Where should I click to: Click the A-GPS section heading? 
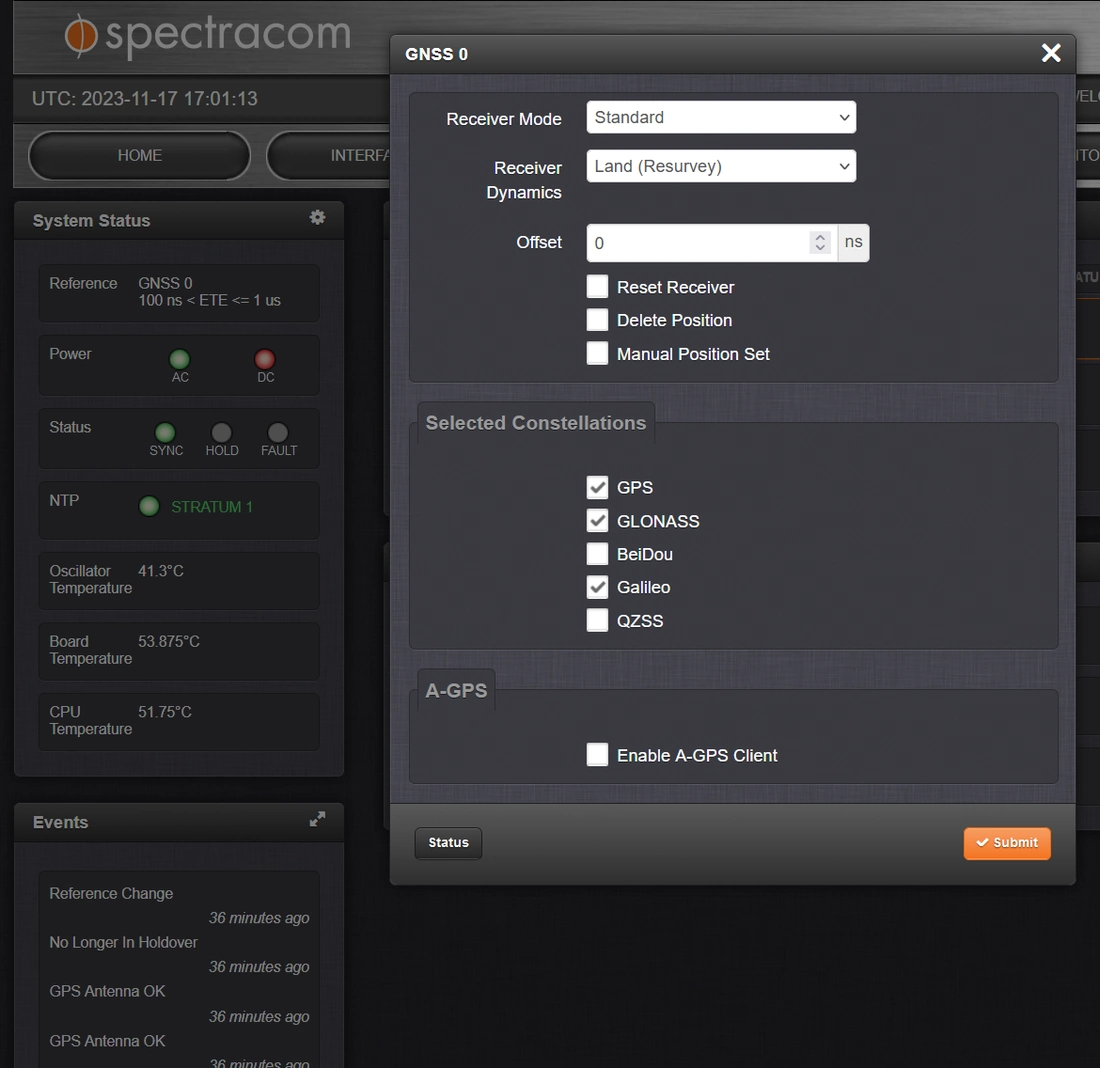click(x=456, y=690)
